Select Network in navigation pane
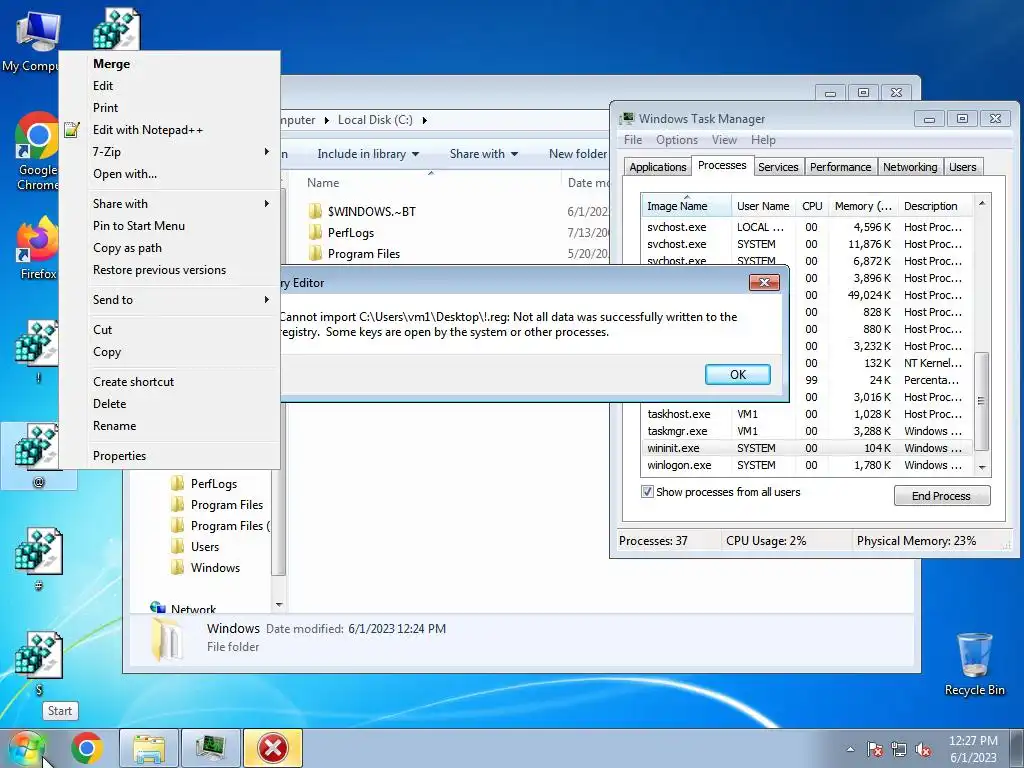 [193, 609]
